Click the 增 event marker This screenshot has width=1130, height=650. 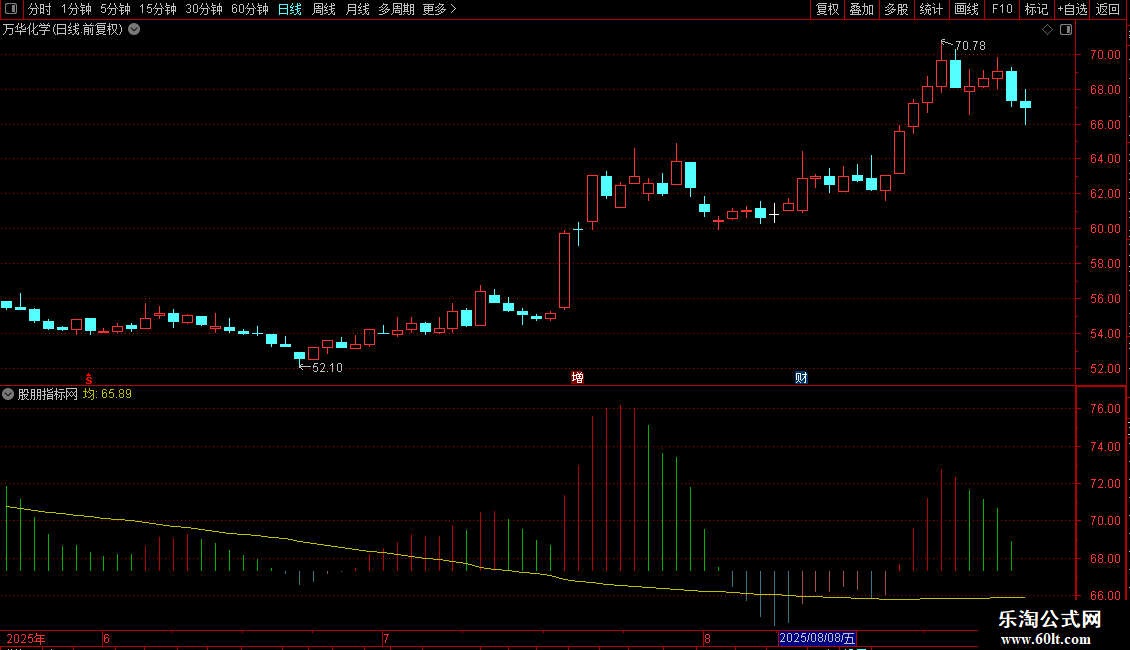pos(577,378)
